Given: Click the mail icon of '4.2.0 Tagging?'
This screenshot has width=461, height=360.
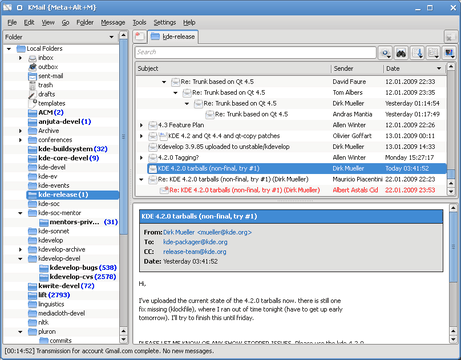Looking at the screenshot, I should click(x=153, y=158).
